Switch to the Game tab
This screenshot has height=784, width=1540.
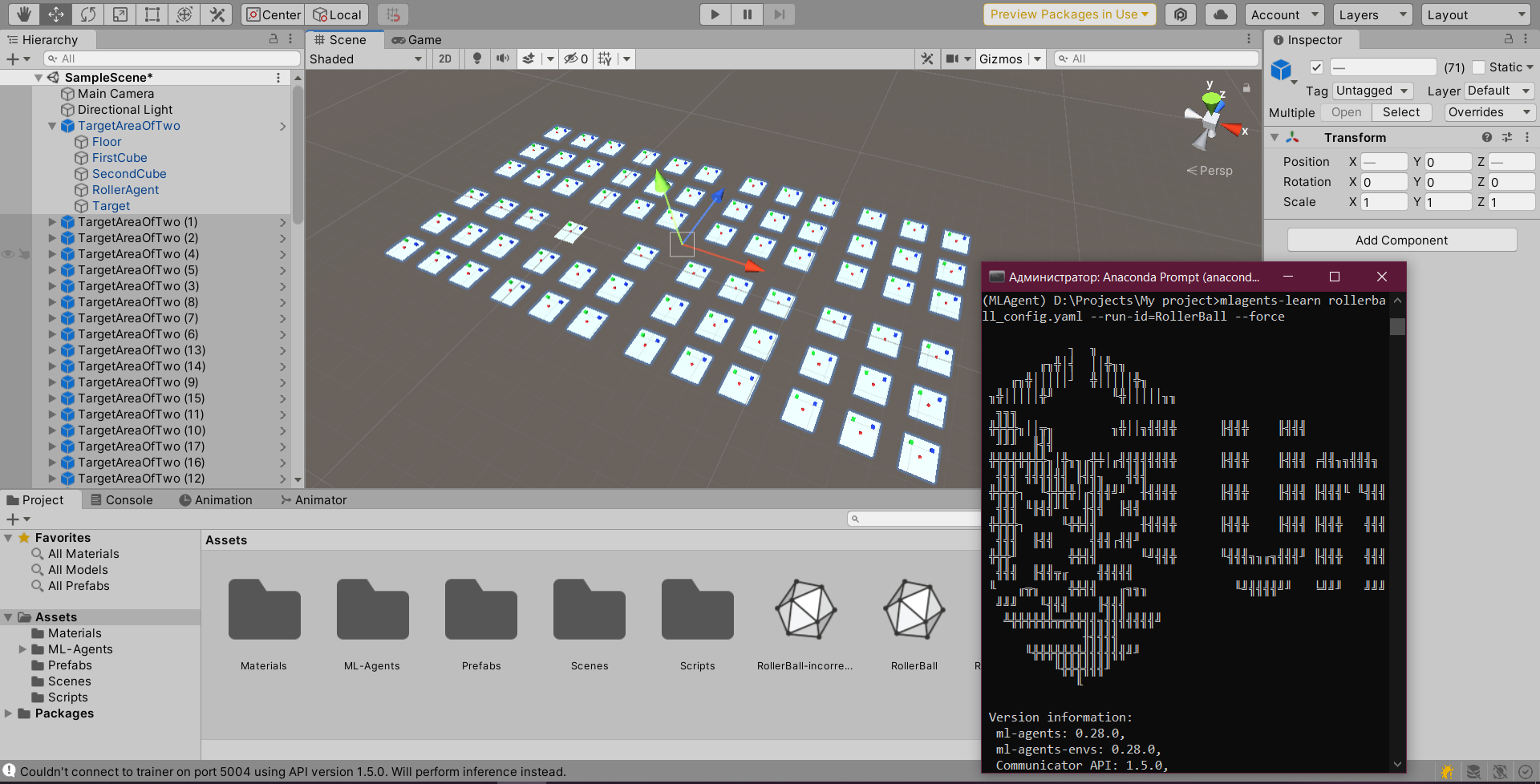tap(417, 39)
